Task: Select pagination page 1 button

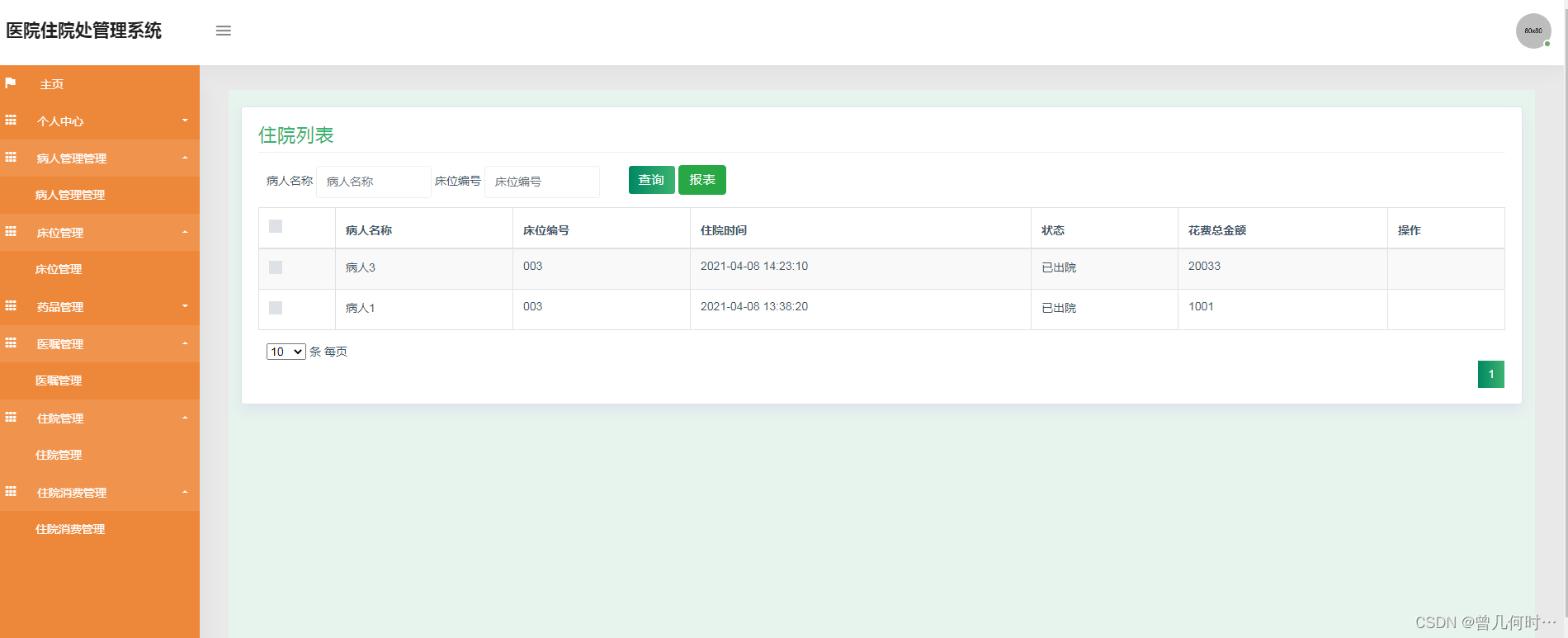Action: tap(1491, 374)
